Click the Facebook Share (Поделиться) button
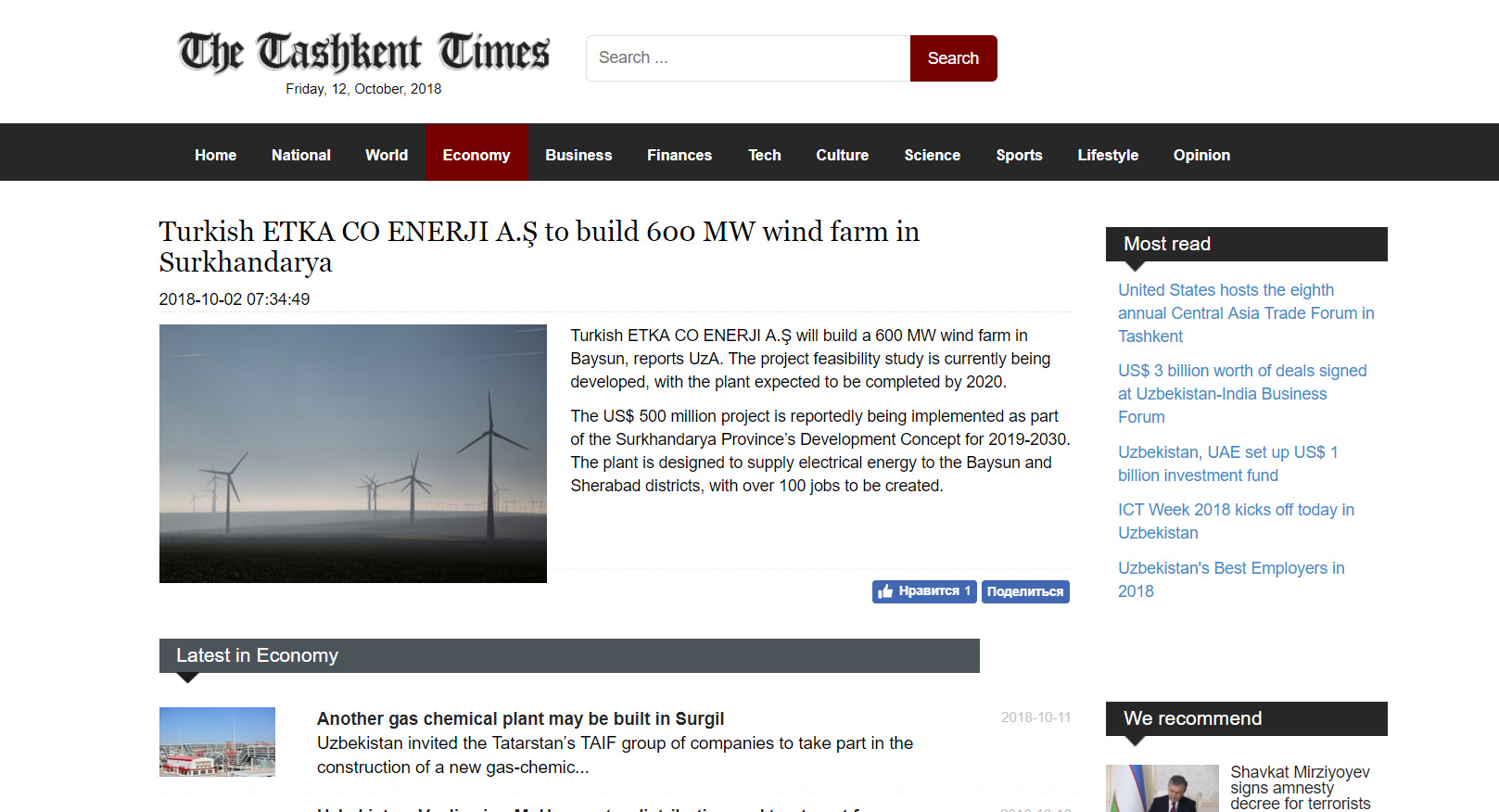Screen dimensions: 1499x812 (1024, 591)
